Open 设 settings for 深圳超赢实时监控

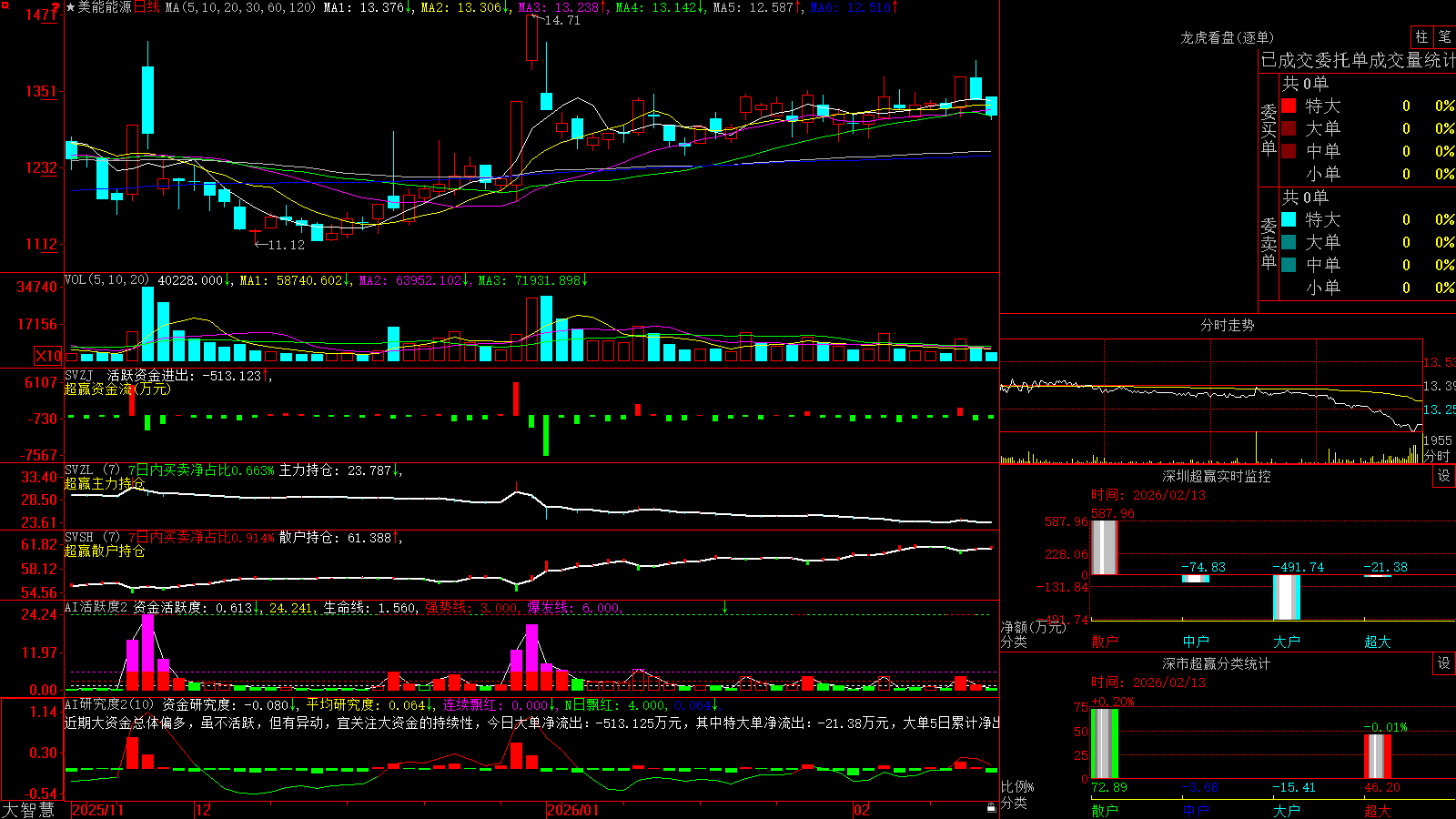1444,476
